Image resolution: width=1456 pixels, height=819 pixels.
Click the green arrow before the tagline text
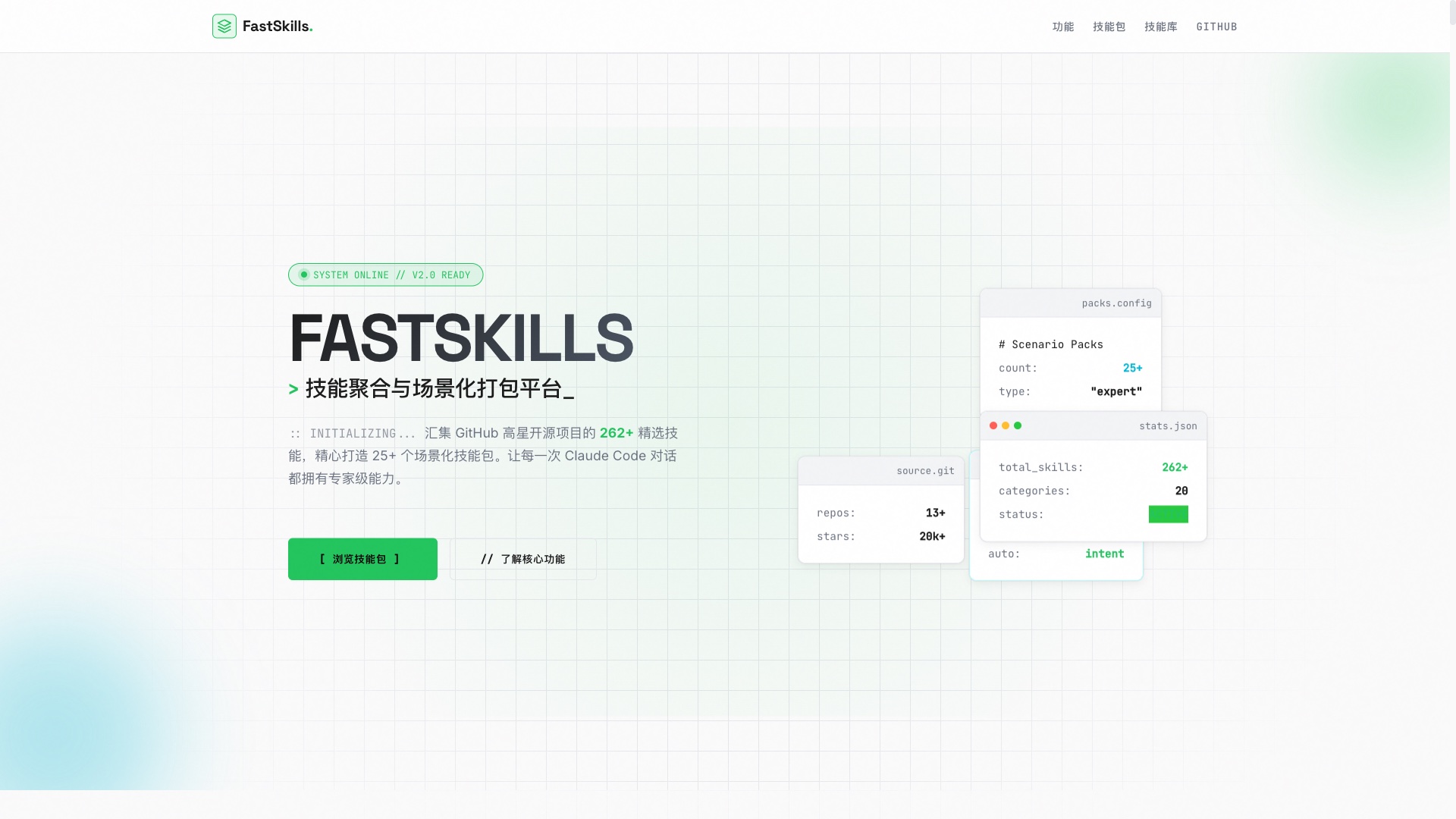point(293,389)
